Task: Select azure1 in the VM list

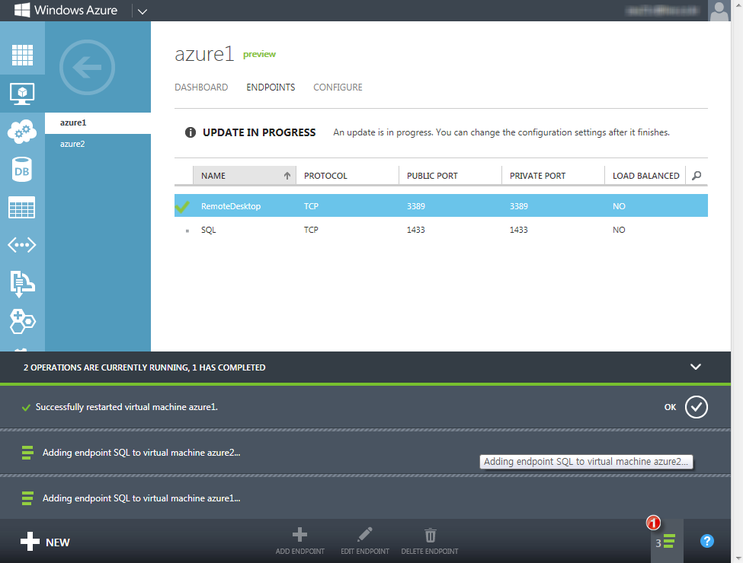Action: (98, 123)
